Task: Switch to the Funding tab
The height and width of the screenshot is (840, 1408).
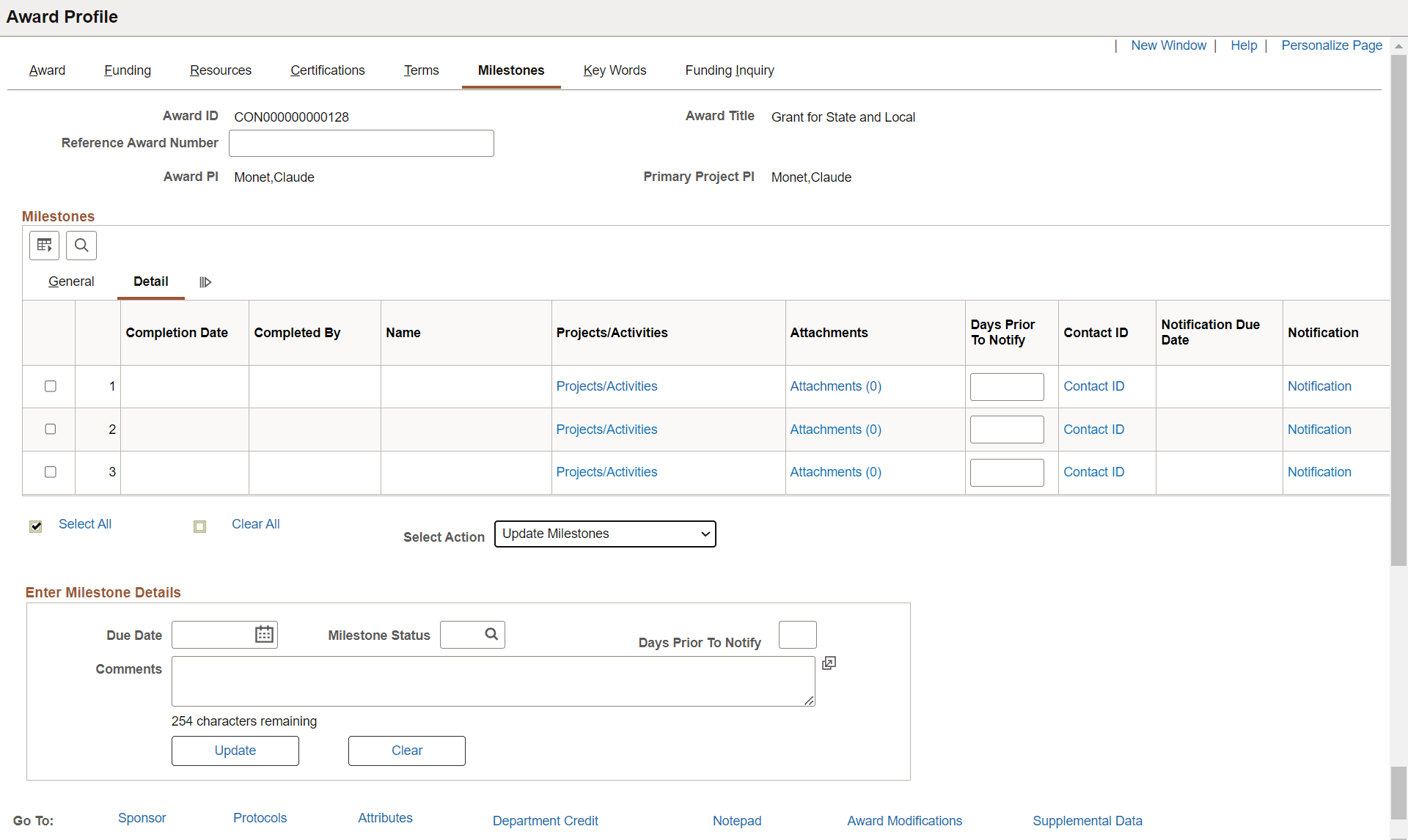Action: pos(128,70)
